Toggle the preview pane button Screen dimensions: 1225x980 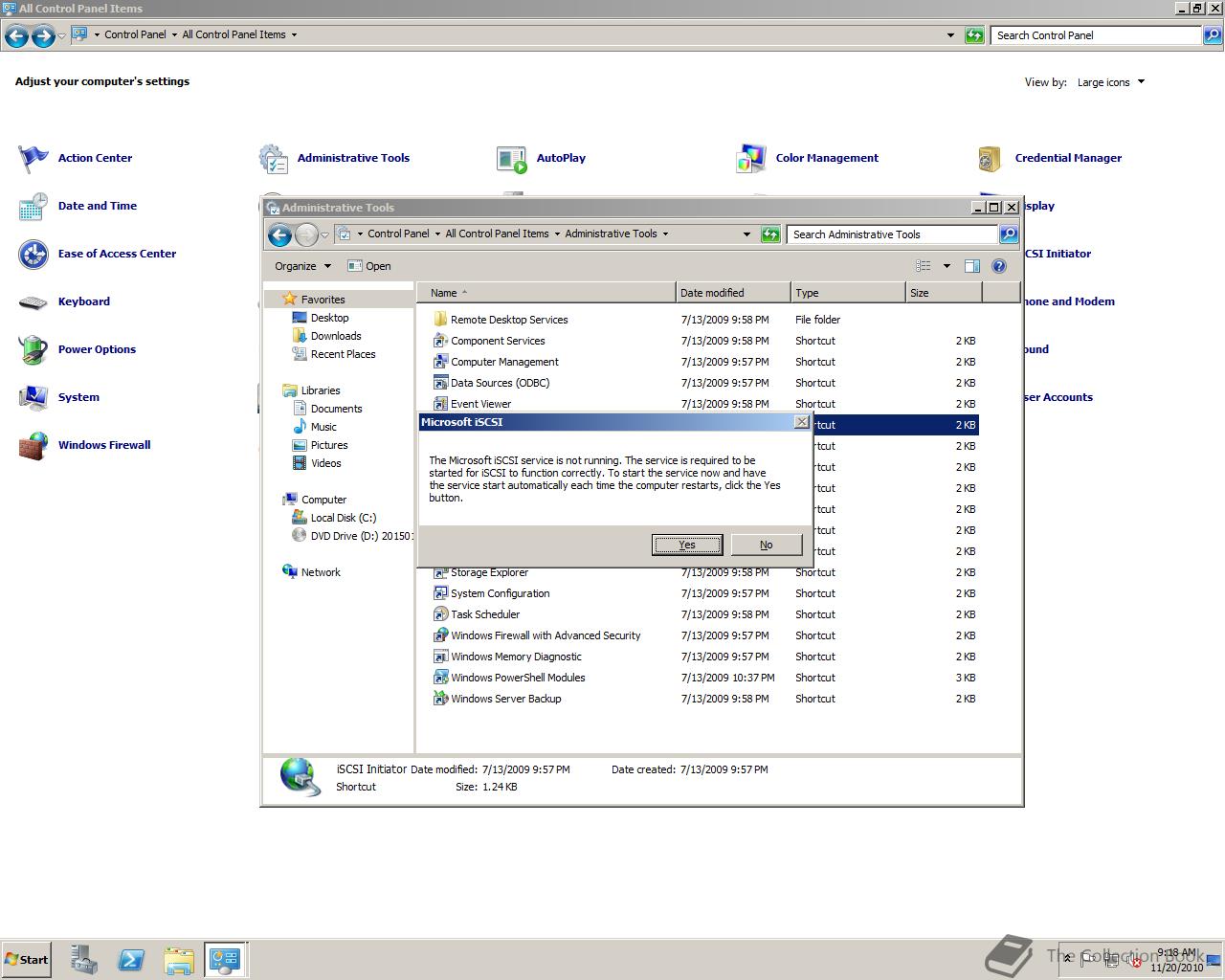tap(972, 266)
